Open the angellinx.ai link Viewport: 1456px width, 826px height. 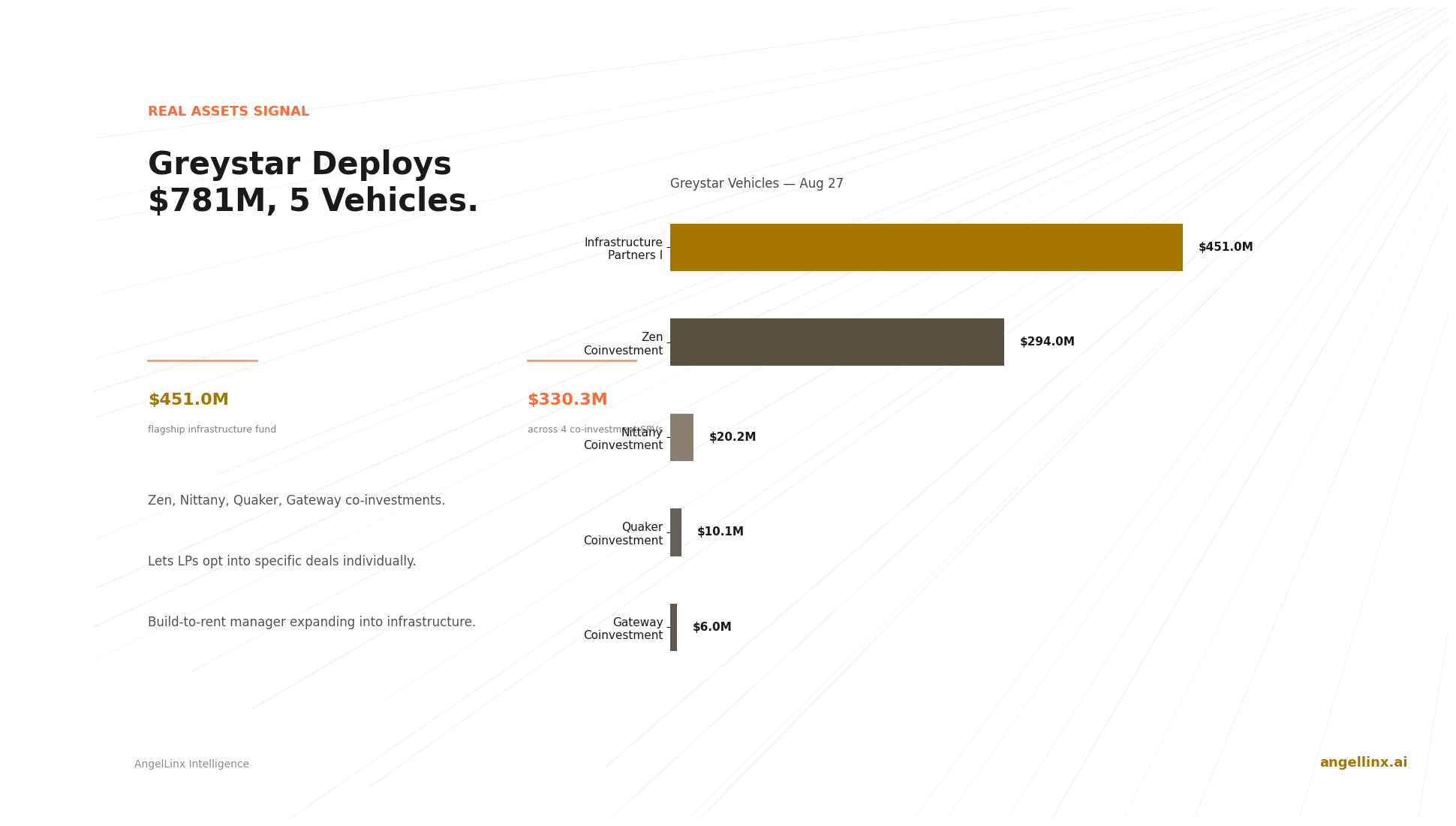coord(1363,763)
